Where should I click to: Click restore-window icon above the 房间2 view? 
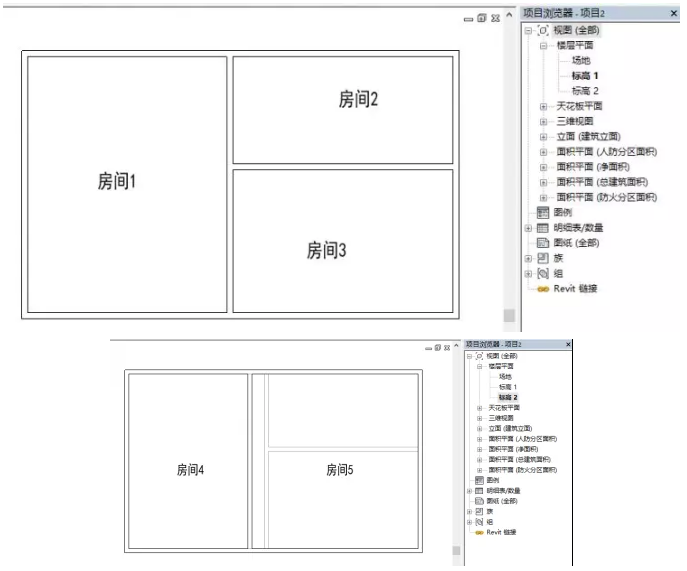click(482, 18)
